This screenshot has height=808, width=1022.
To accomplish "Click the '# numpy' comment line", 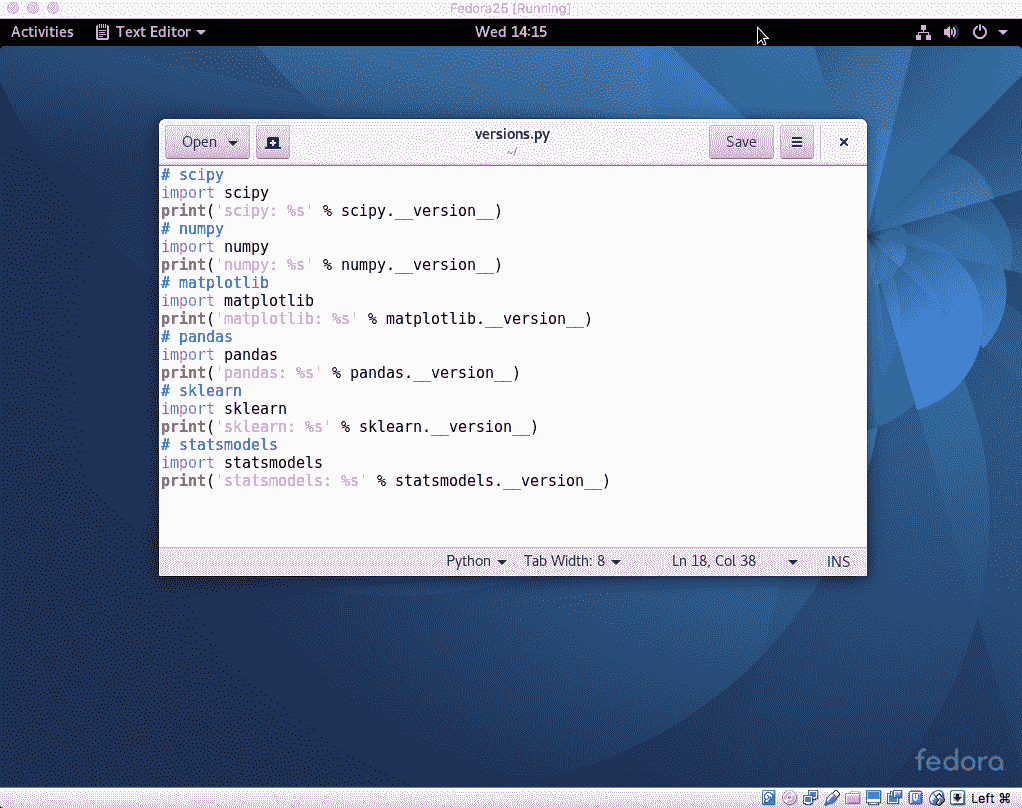I will [193, 229].
